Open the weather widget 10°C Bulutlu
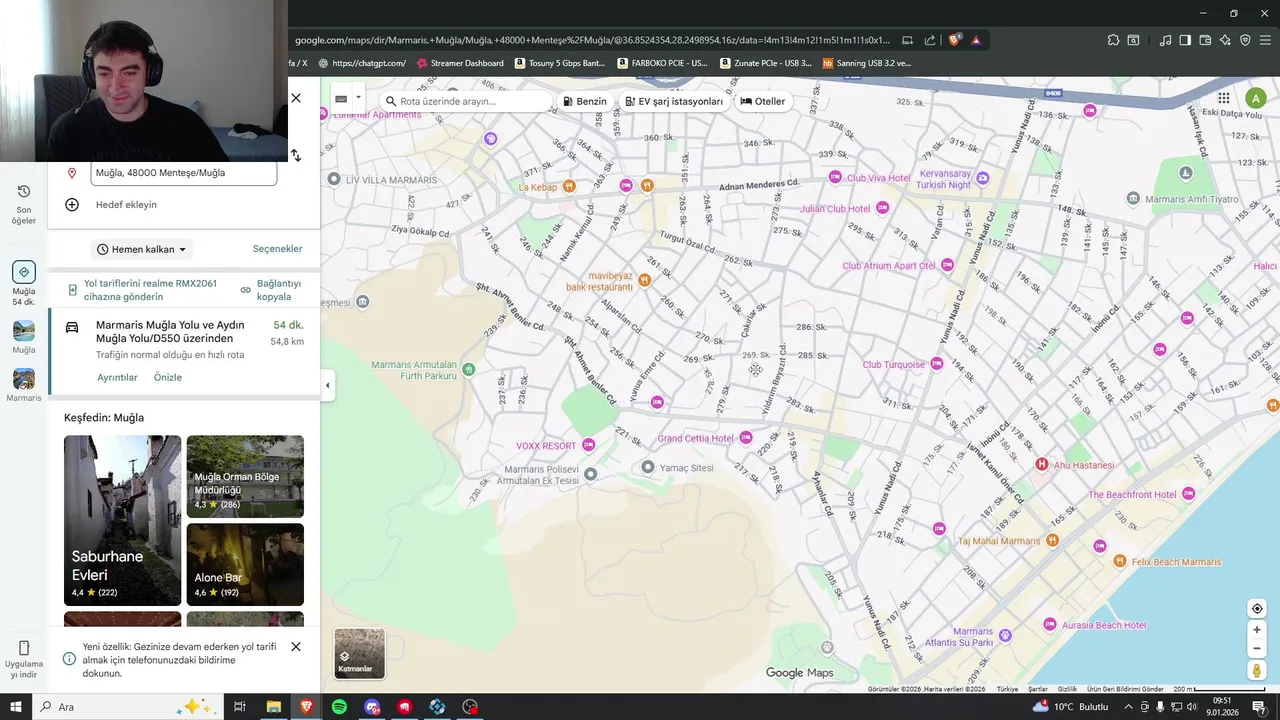This screenshot has height=720, width=1280. [x=1071, y=707]
